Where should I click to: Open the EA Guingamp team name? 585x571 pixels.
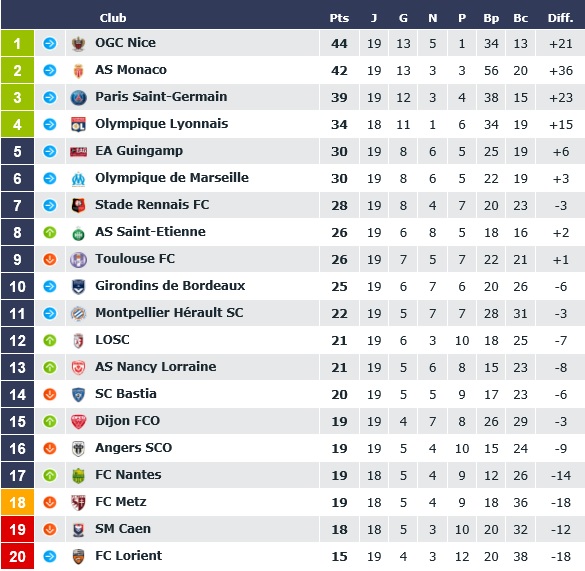tap(139, 151)
